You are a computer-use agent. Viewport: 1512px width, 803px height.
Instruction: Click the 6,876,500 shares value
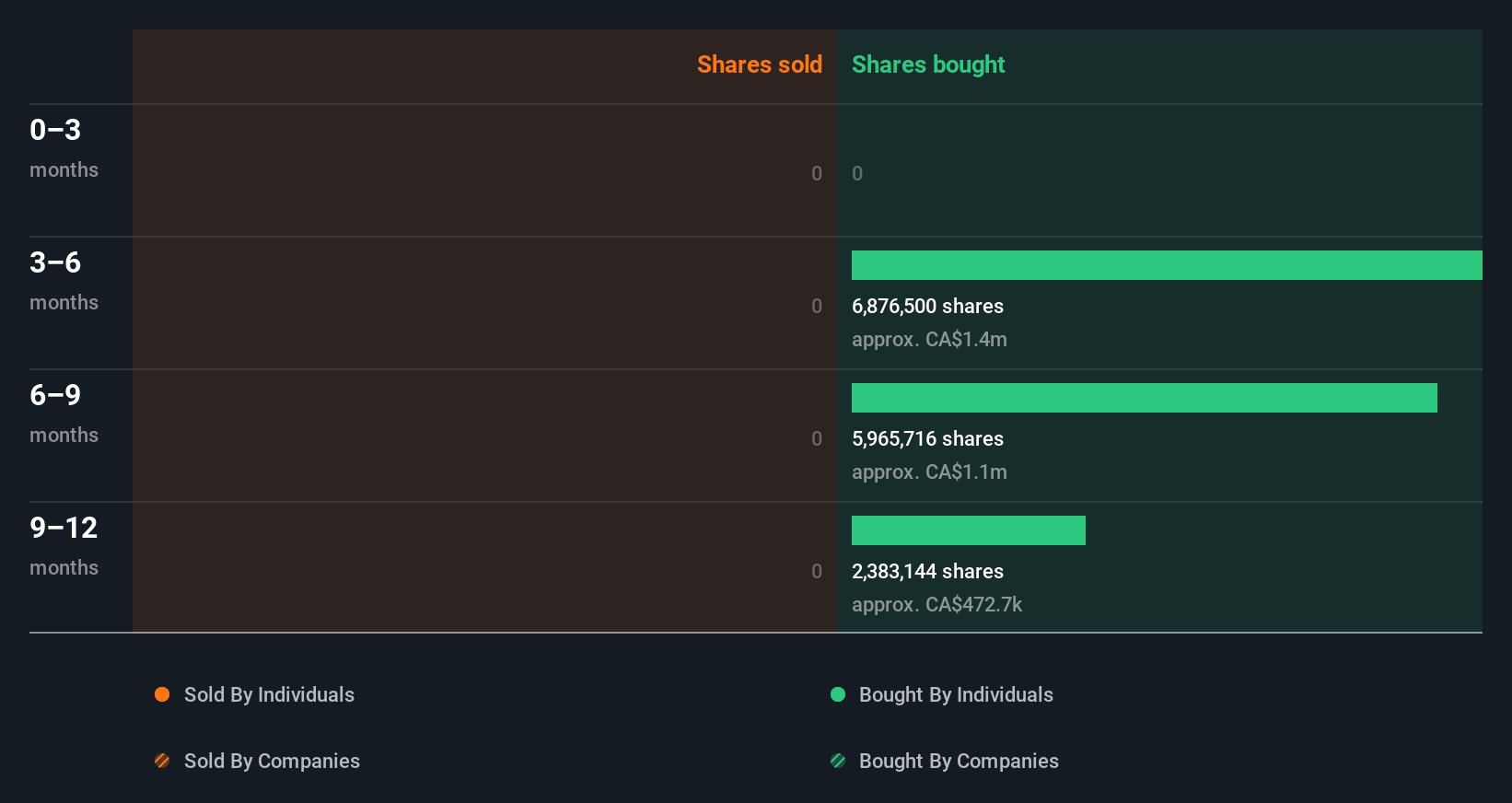(x=927, y=306)
